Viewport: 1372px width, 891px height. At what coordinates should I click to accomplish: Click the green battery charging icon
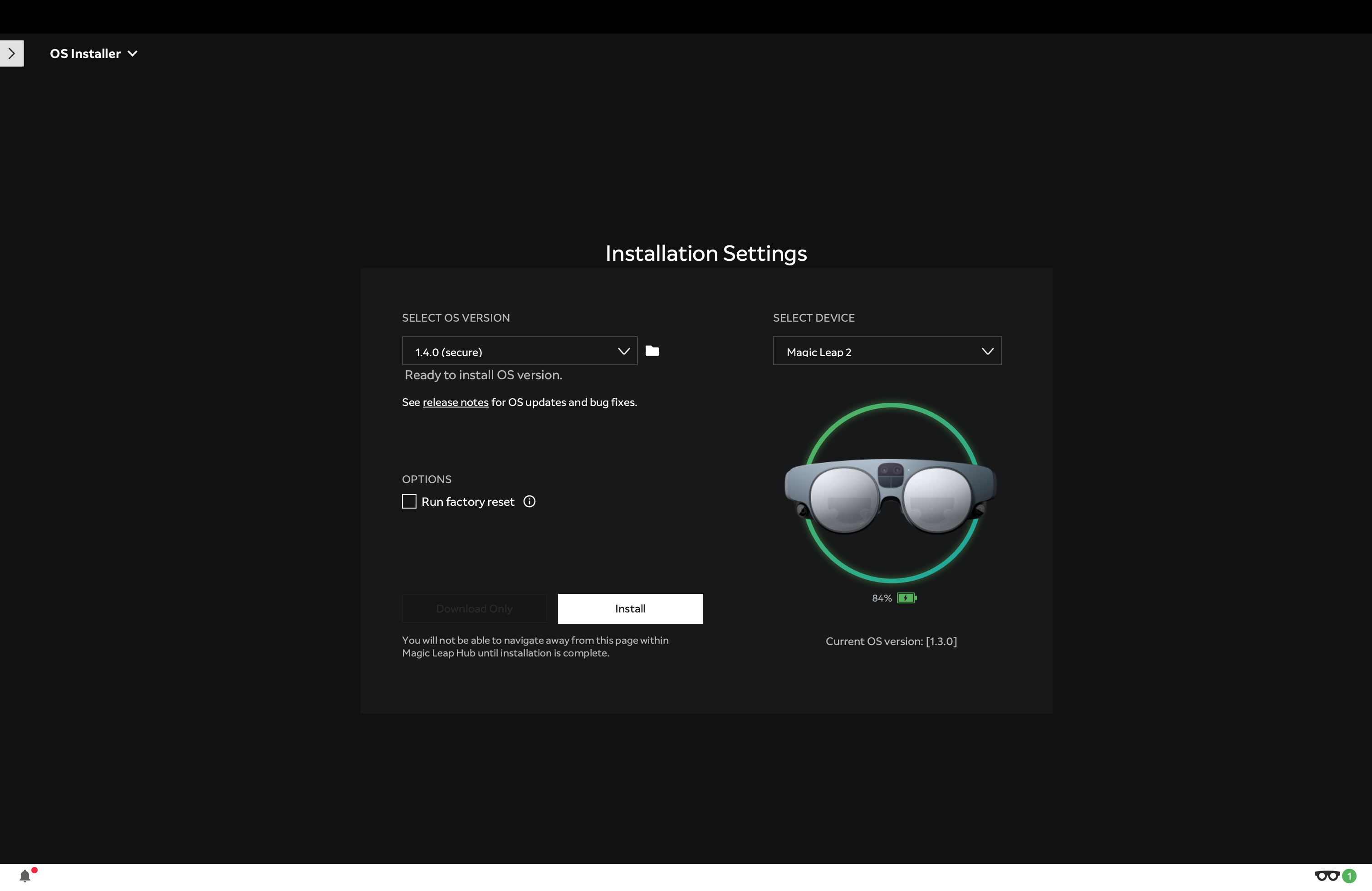(x=907, y=598)
